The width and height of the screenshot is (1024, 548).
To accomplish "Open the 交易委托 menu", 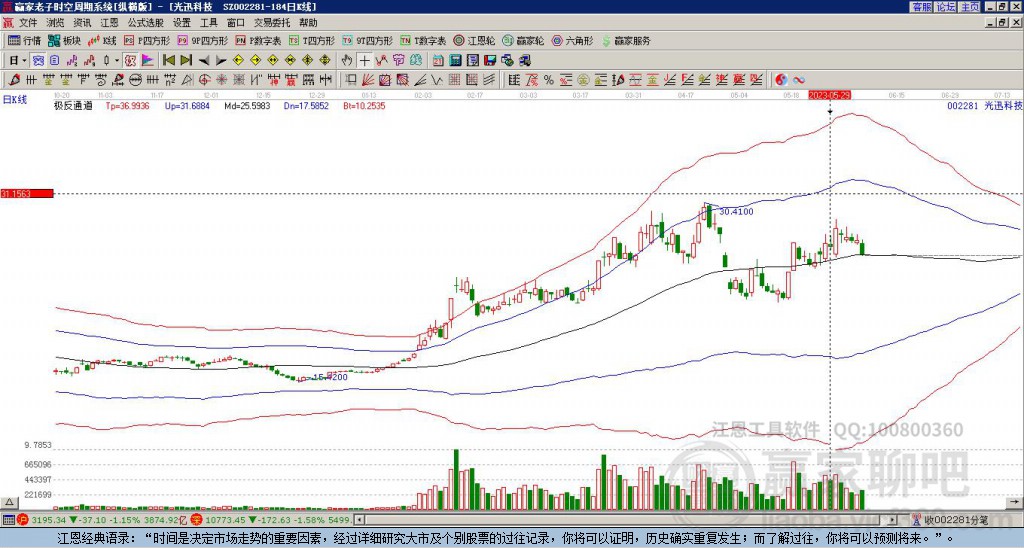I will click(269, 22).
